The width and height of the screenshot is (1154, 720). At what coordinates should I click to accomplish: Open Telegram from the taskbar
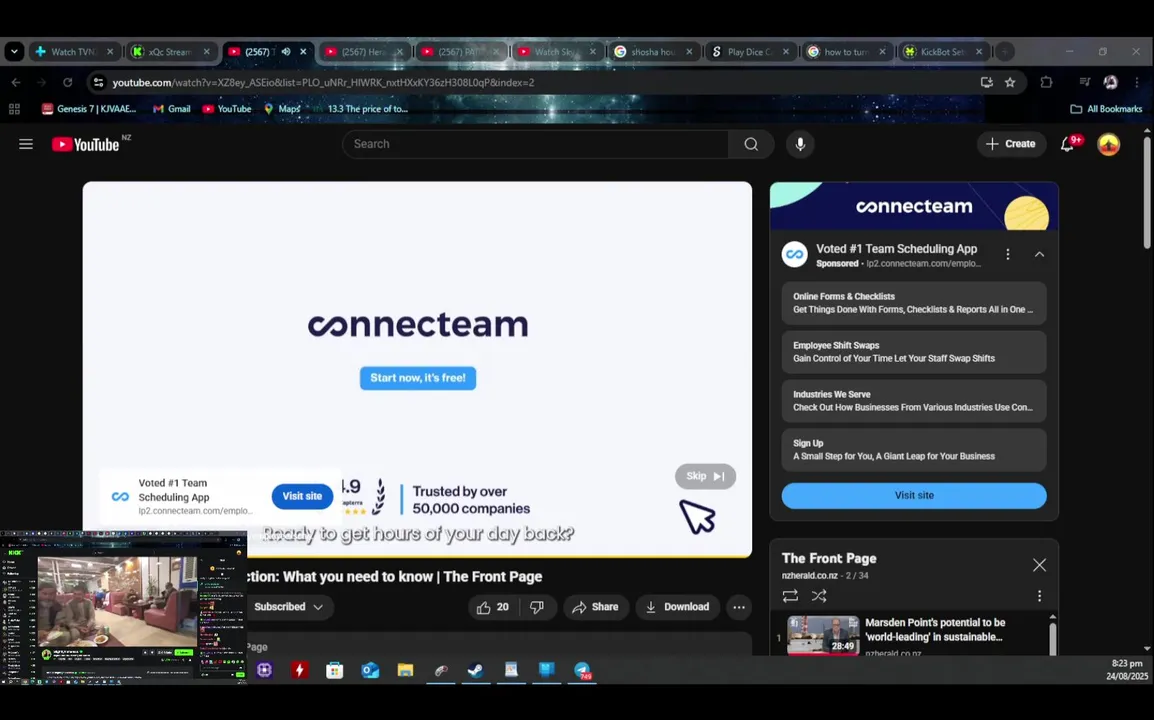(x=582, y=670)
